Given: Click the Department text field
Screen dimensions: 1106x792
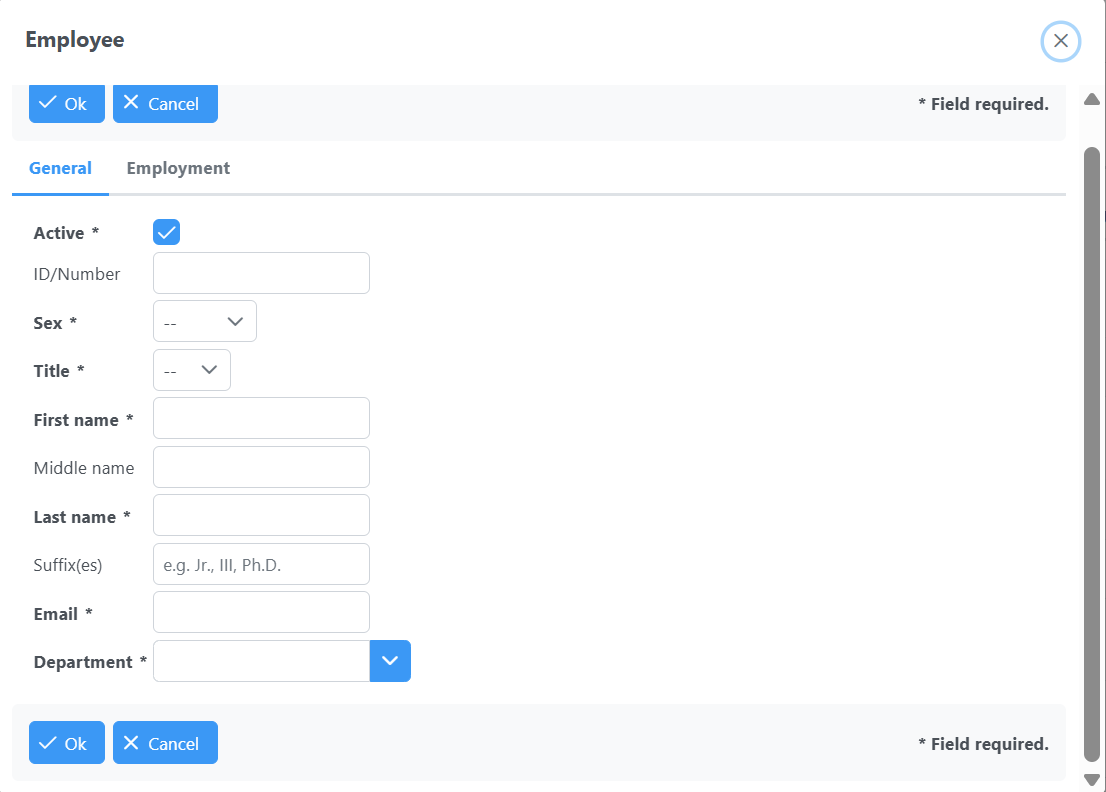Looking at the screenshot, I should pos(261,662).
